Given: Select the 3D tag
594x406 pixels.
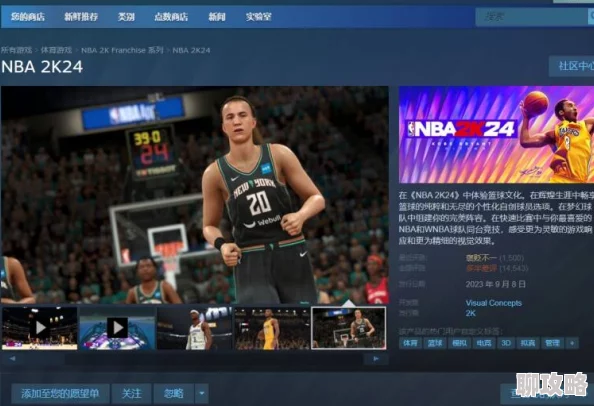Looking at the screenshot, I should (506, 343).
